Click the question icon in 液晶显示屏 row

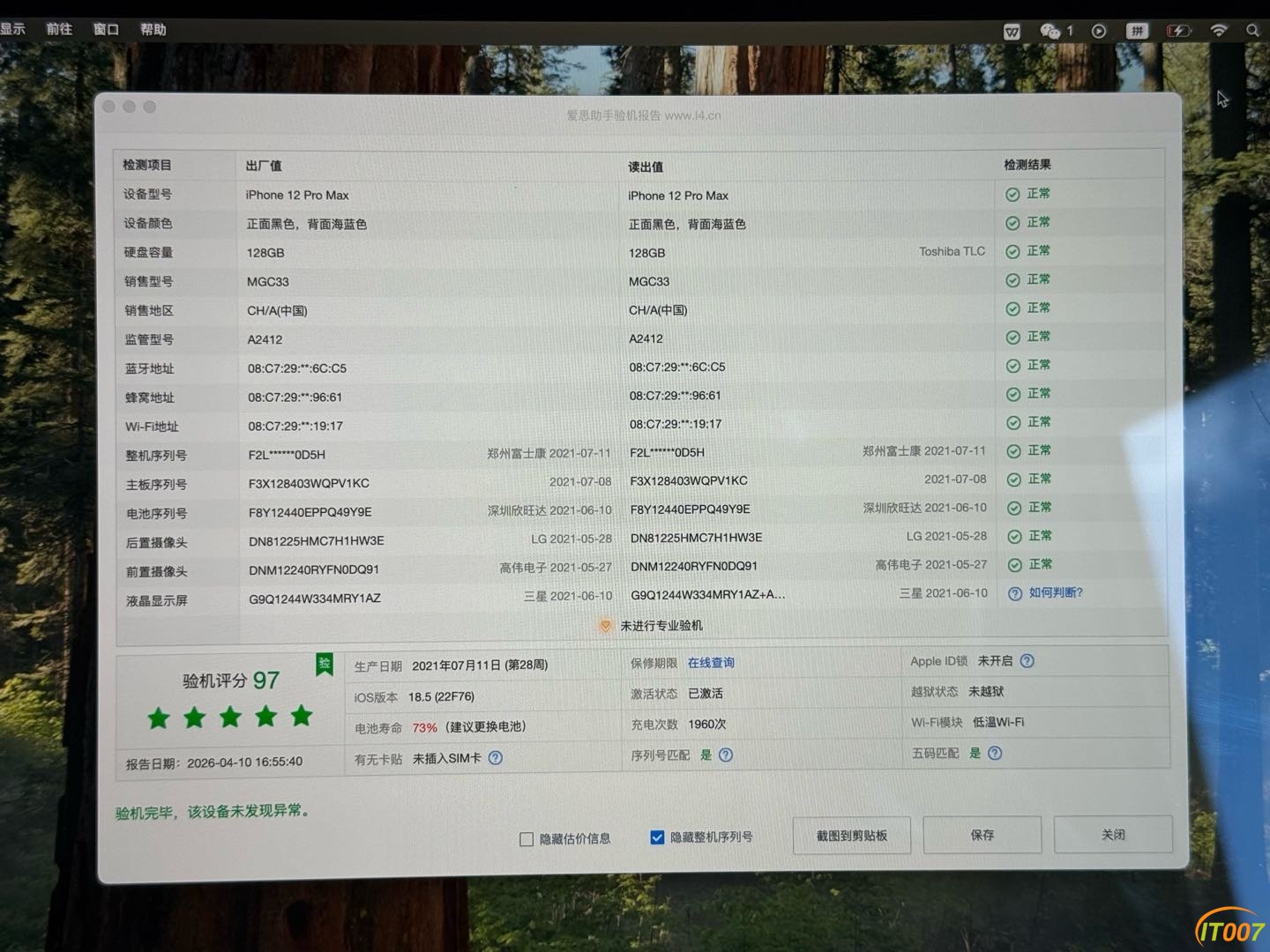(x=1015, y=594)
